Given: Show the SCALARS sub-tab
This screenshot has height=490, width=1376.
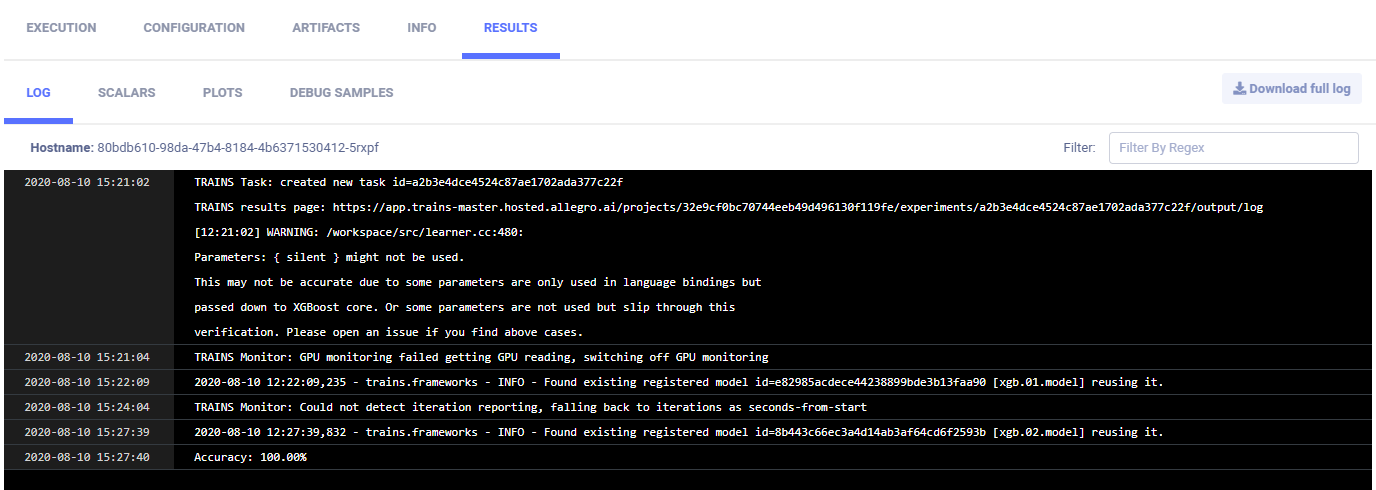Looking at the screenshot, I should tap(126, 93).
